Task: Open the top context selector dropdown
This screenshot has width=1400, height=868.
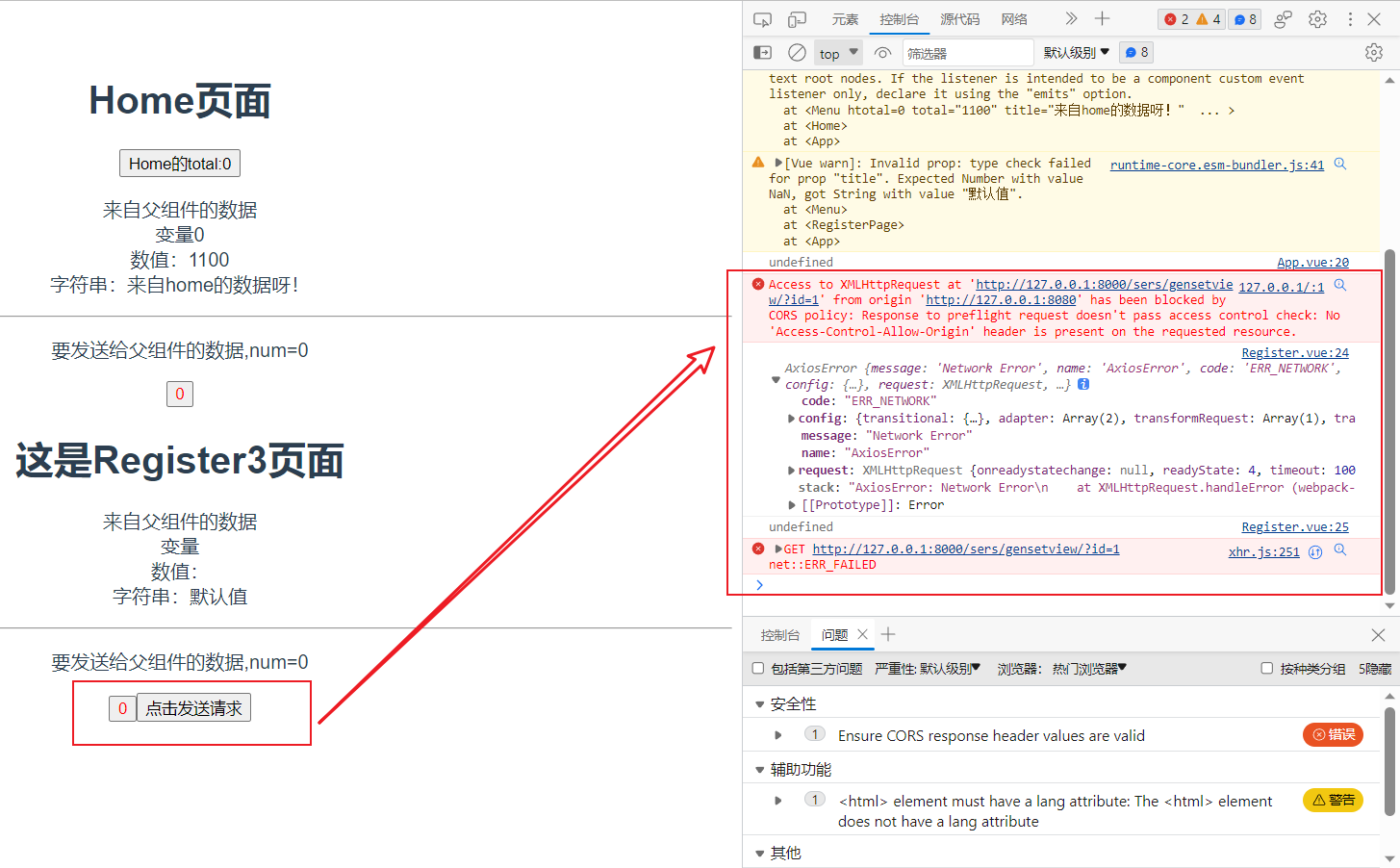Action: click(x=838, y=53)
